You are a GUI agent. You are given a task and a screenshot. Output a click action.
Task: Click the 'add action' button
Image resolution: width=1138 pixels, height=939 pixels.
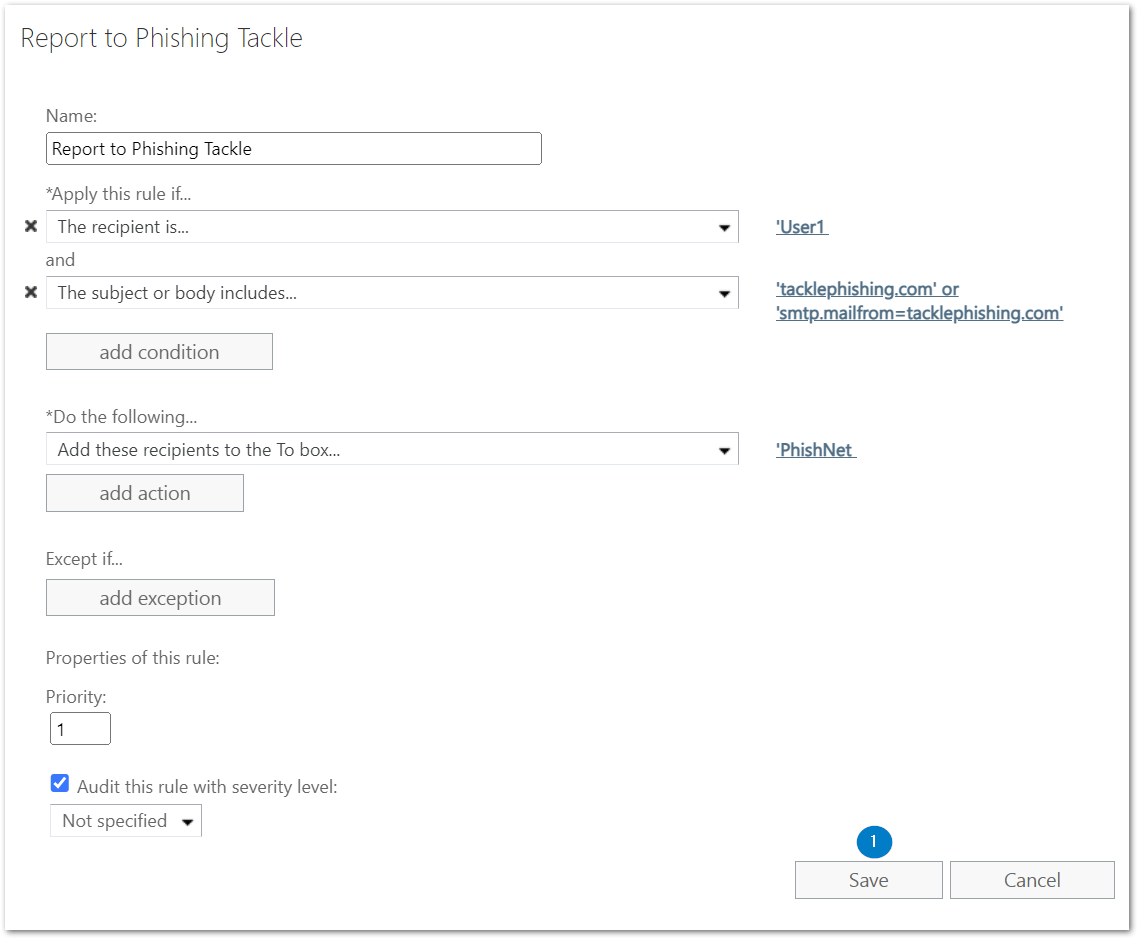(144, 493)
